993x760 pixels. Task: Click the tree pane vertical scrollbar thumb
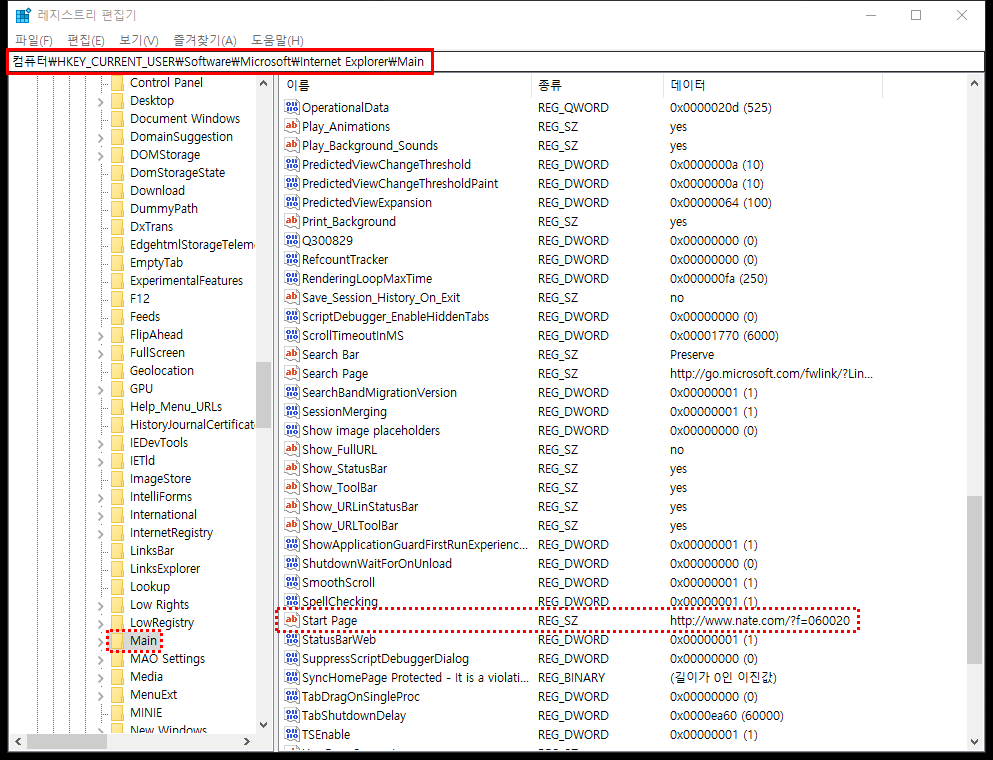tap(263, 395)
